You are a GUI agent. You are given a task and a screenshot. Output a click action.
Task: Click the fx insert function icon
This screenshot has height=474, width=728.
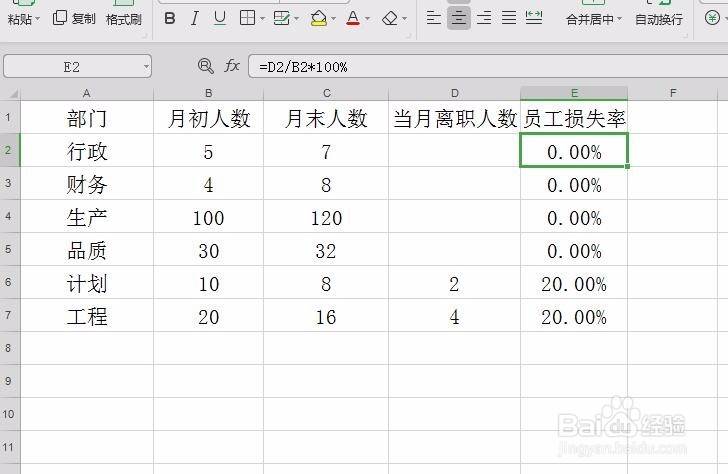pyautogui.click(x=232, y=66)
